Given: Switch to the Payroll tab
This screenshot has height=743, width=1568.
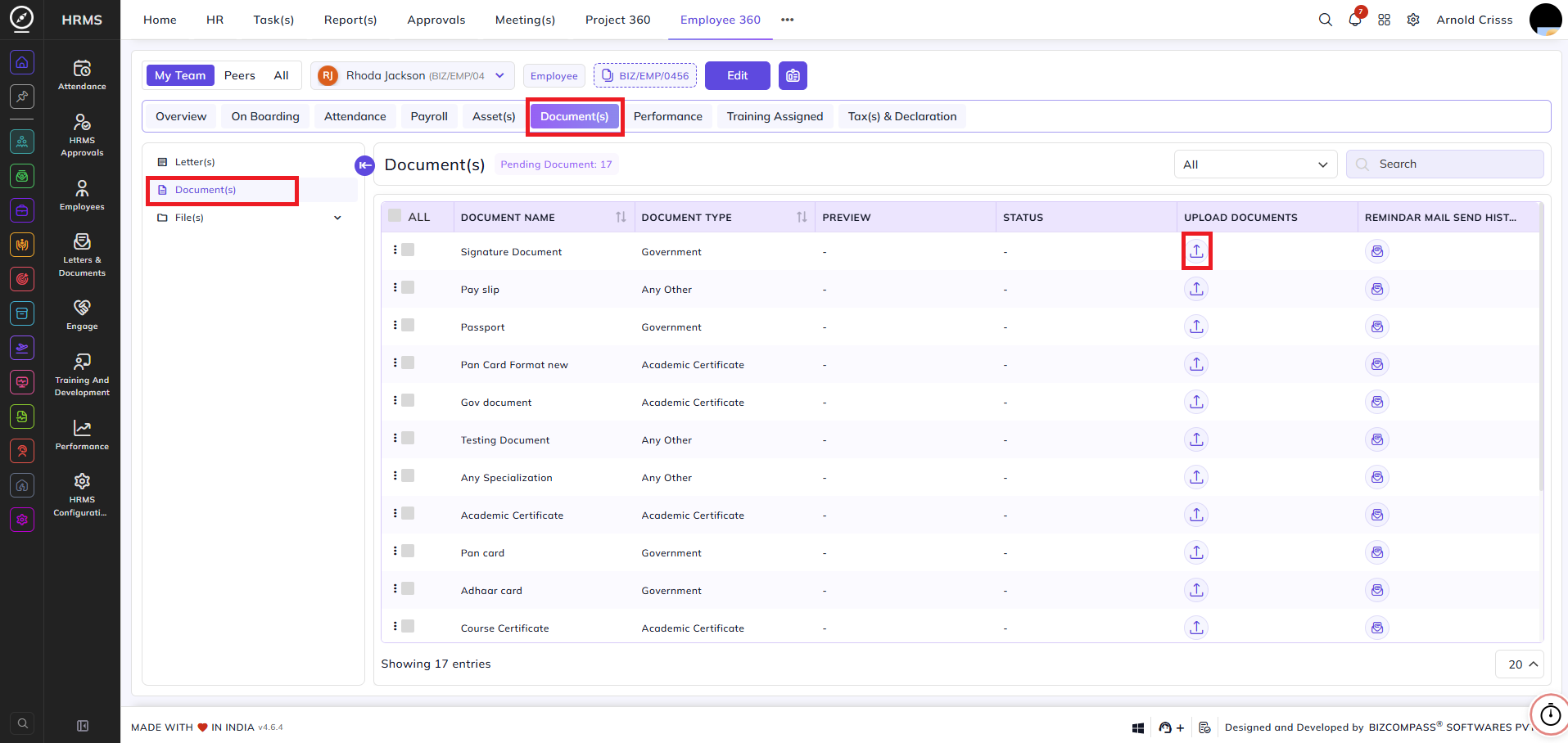Looking at the screenshot, I should (429, 116).
